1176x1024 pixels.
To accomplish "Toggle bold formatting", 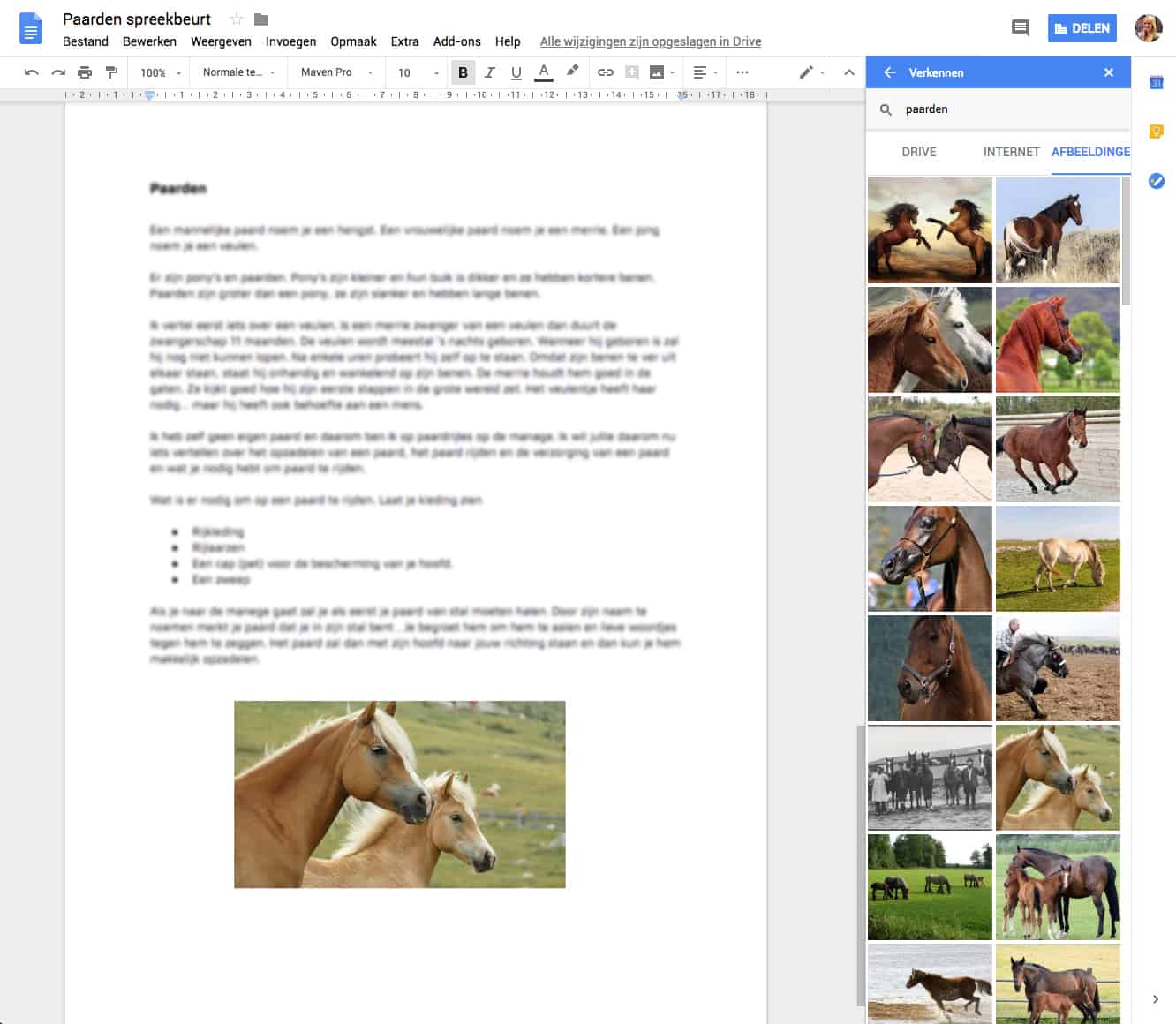I will [463, 72].
